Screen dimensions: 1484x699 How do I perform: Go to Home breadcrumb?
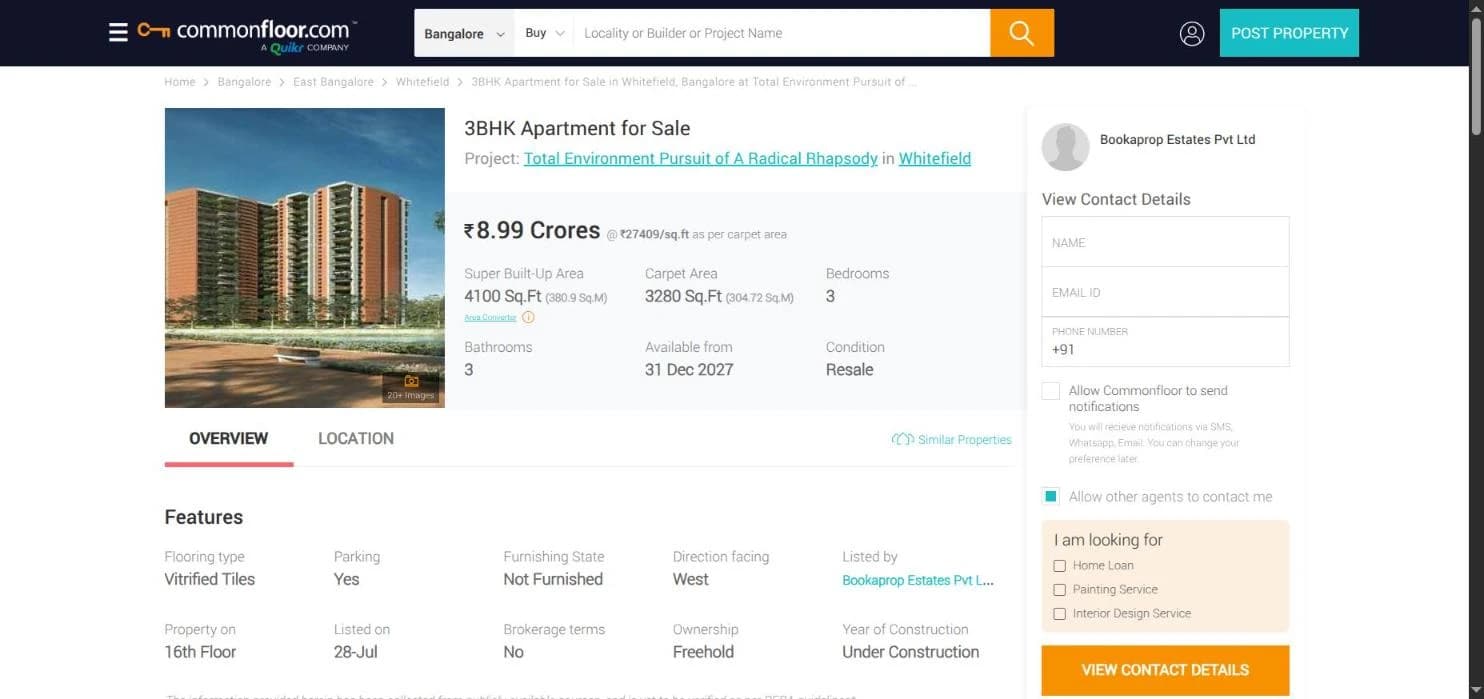[x=180, y=82]
